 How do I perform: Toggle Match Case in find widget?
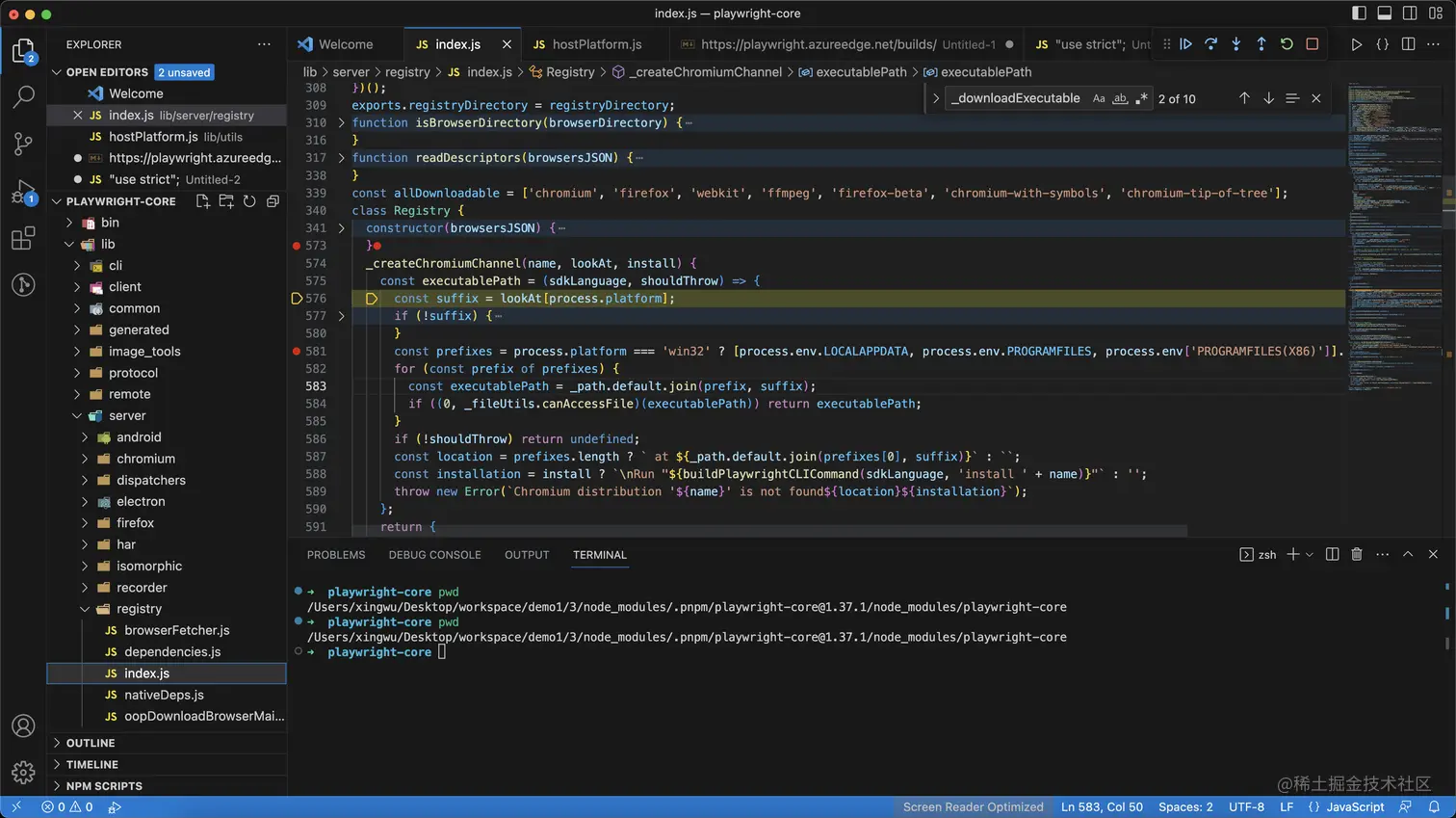pyautogui.click(x=1099, y=98)
